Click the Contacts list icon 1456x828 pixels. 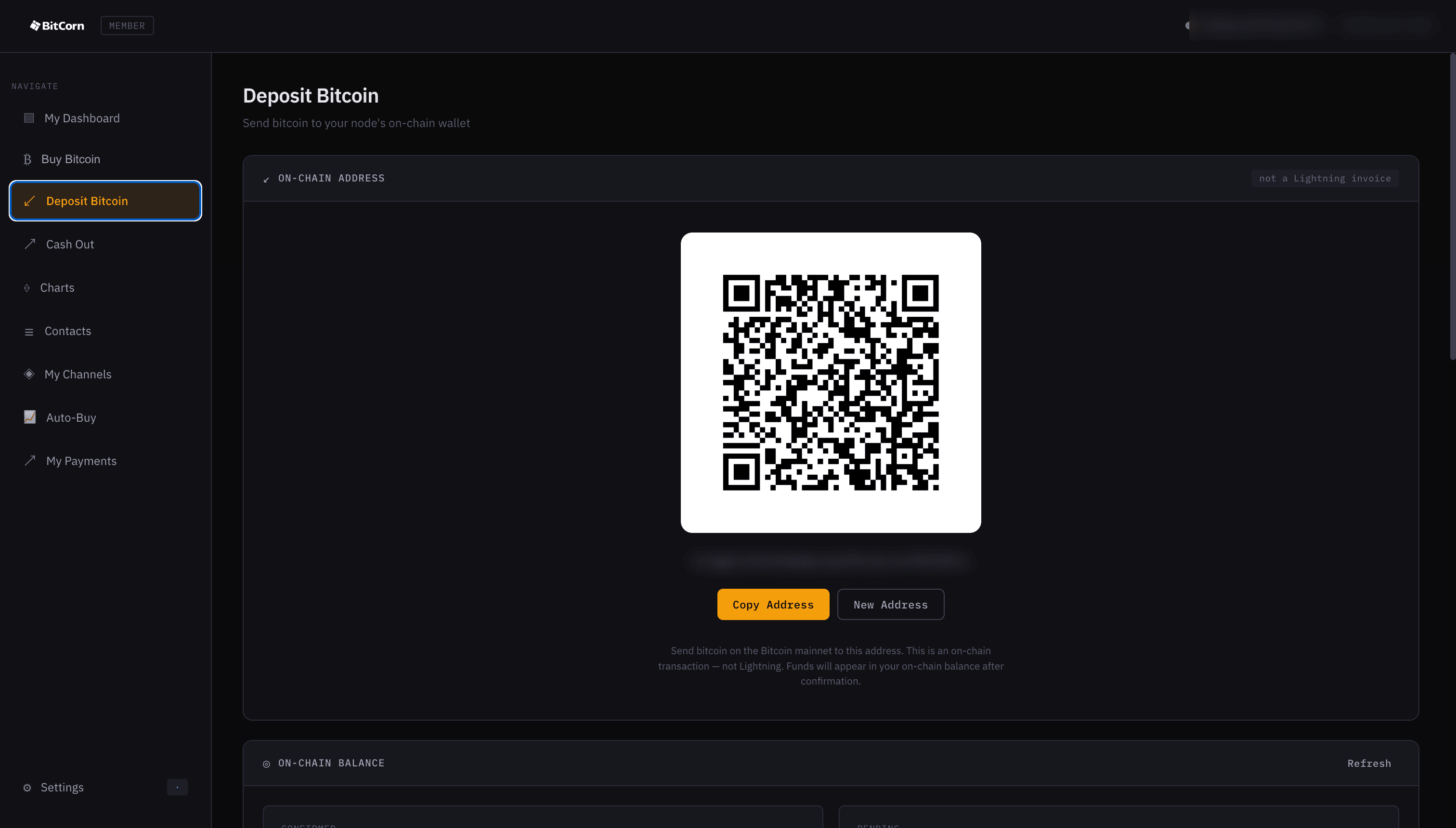coord(29,332)
